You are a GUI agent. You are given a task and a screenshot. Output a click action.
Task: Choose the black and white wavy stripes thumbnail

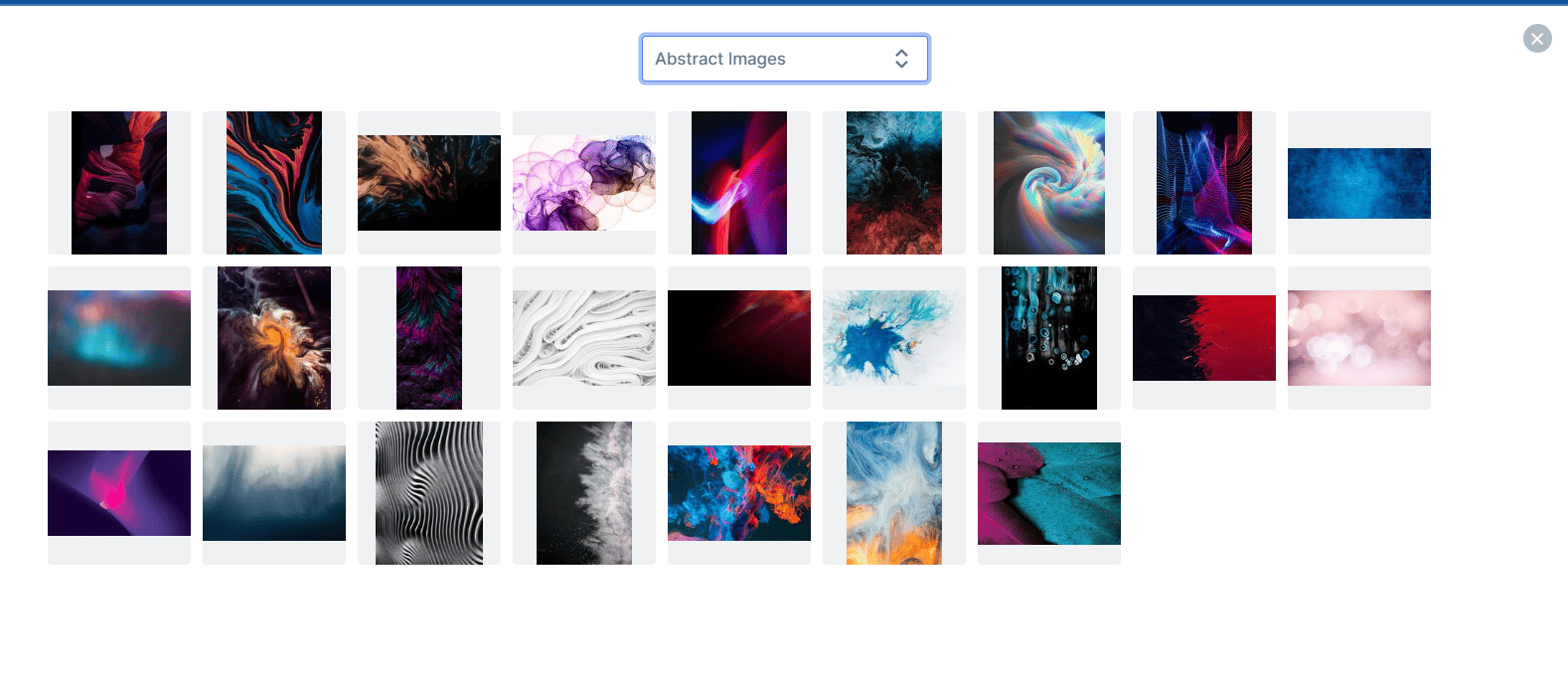pos(429,493)
